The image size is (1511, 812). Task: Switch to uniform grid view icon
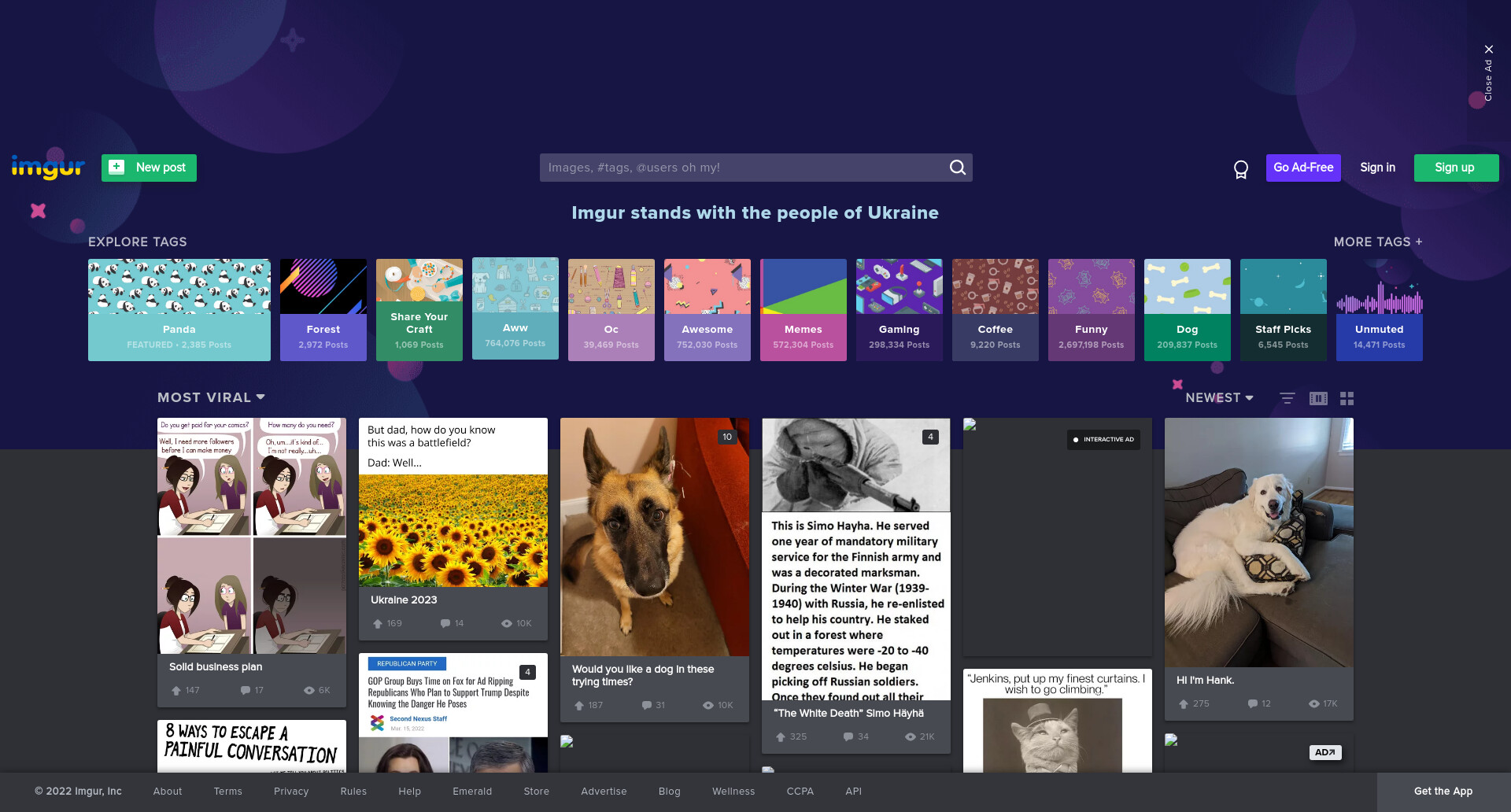pyautogui.click(x=1347, y=398)
